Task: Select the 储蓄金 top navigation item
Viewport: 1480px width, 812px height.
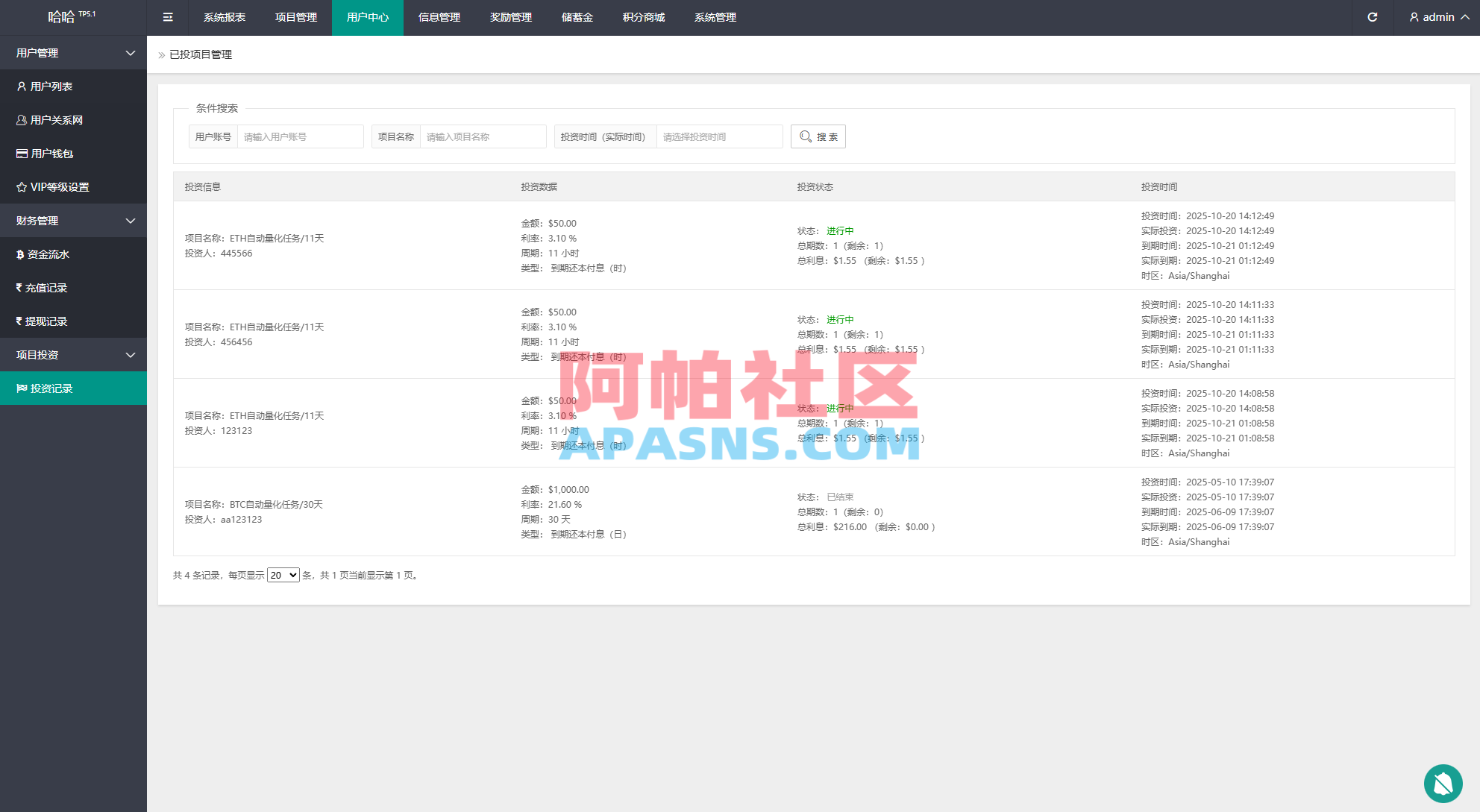Action: (577, 17)
